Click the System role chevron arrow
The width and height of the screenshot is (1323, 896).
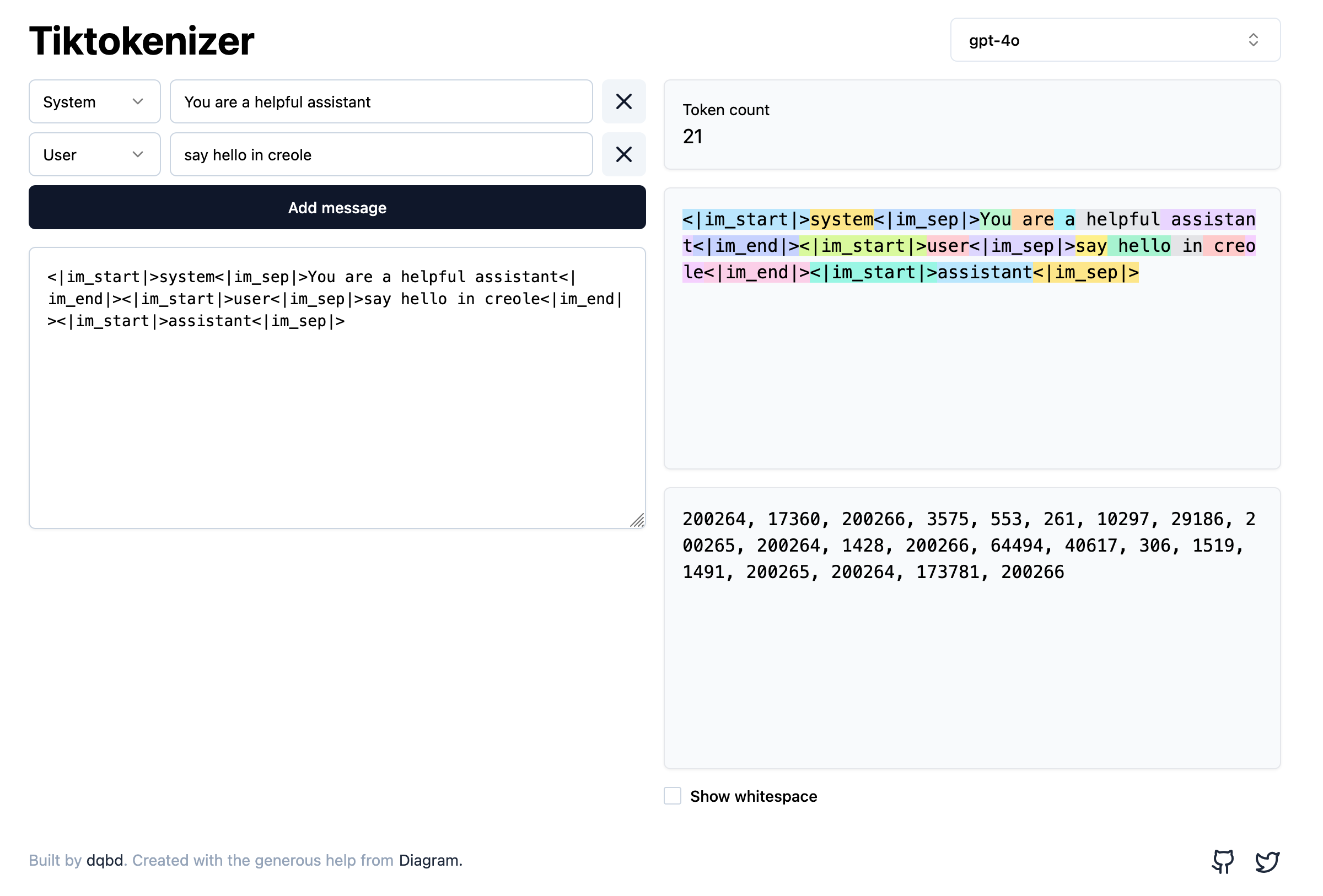pos(138,102)
